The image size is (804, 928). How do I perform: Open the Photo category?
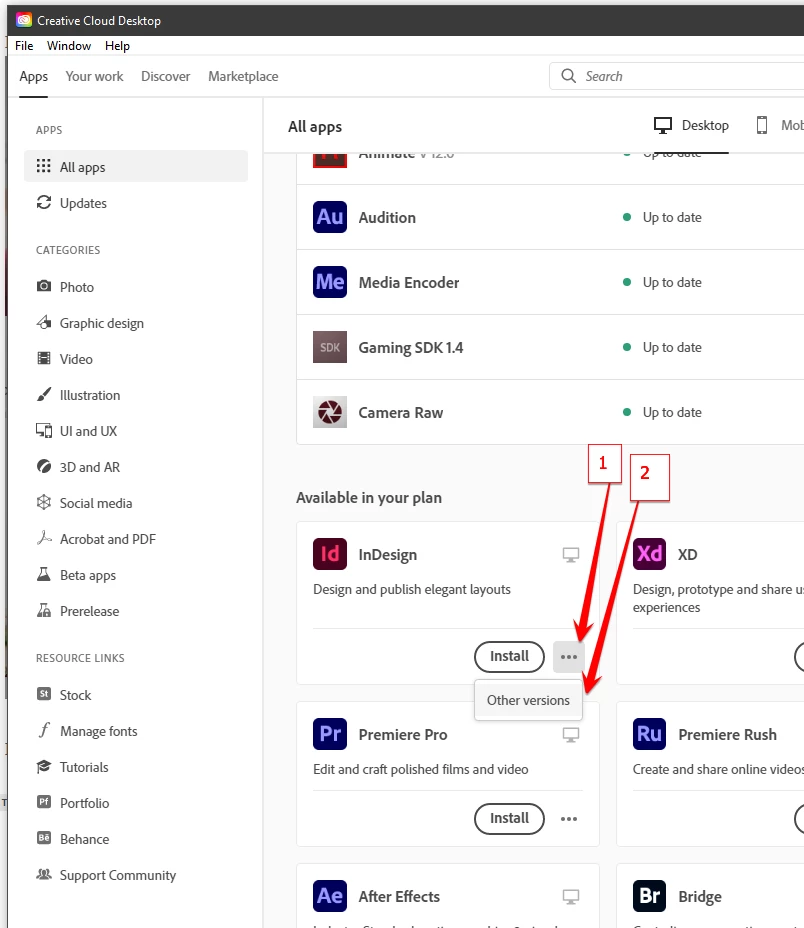[77, 287]
